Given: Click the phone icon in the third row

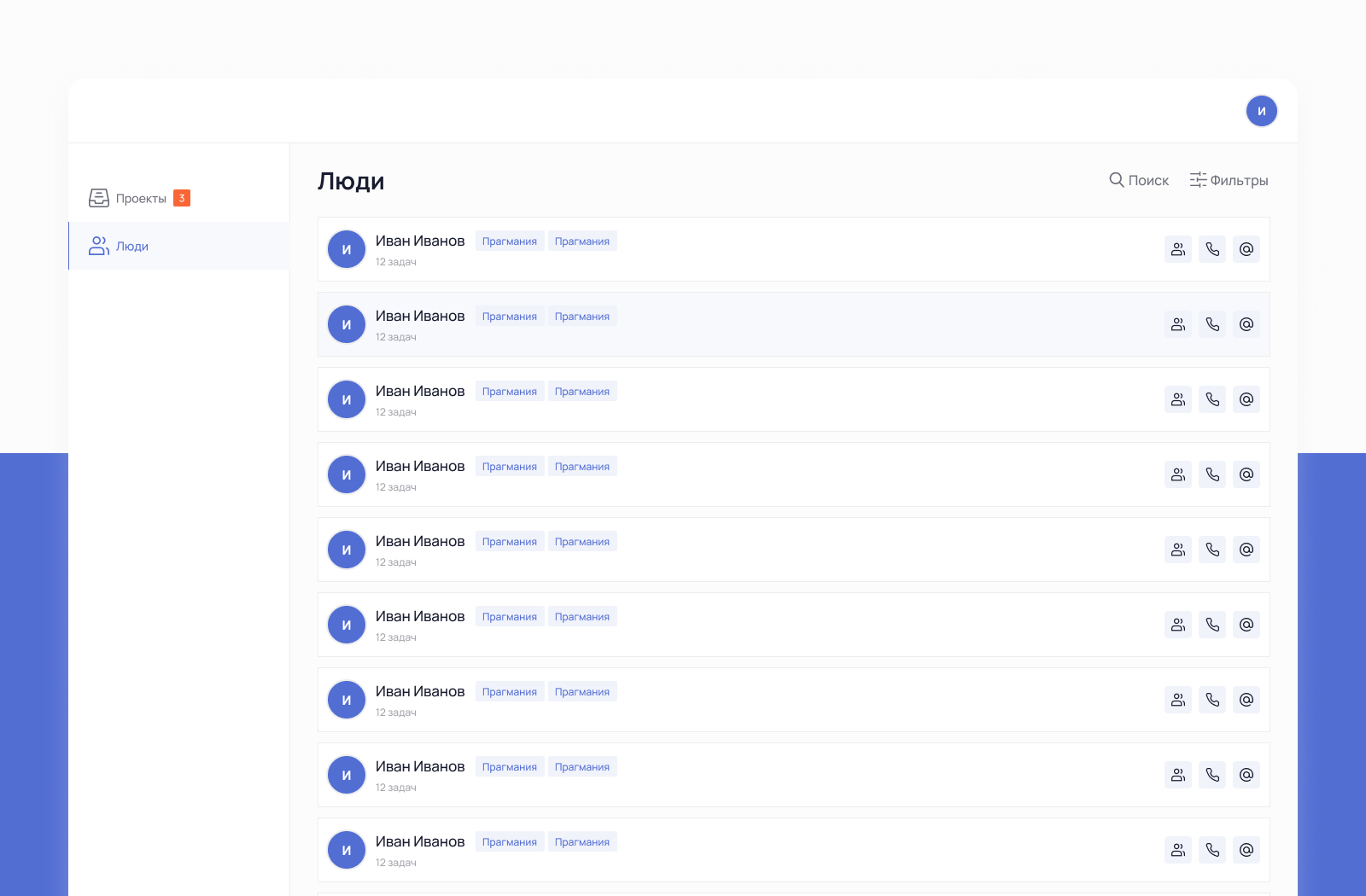Looking at the screenshot, I should click(x=1212, y=399).
